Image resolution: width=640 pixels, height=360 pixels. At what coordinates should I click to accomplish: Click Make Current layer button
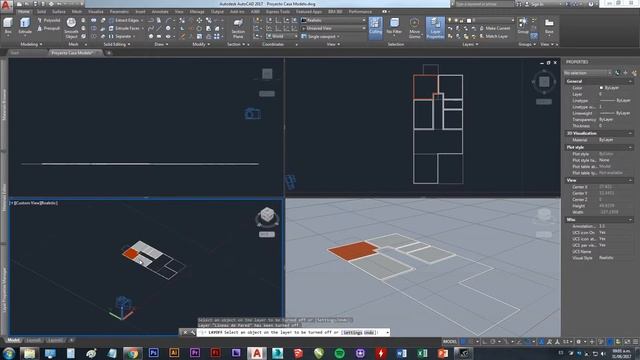click(x=495, y=28)
